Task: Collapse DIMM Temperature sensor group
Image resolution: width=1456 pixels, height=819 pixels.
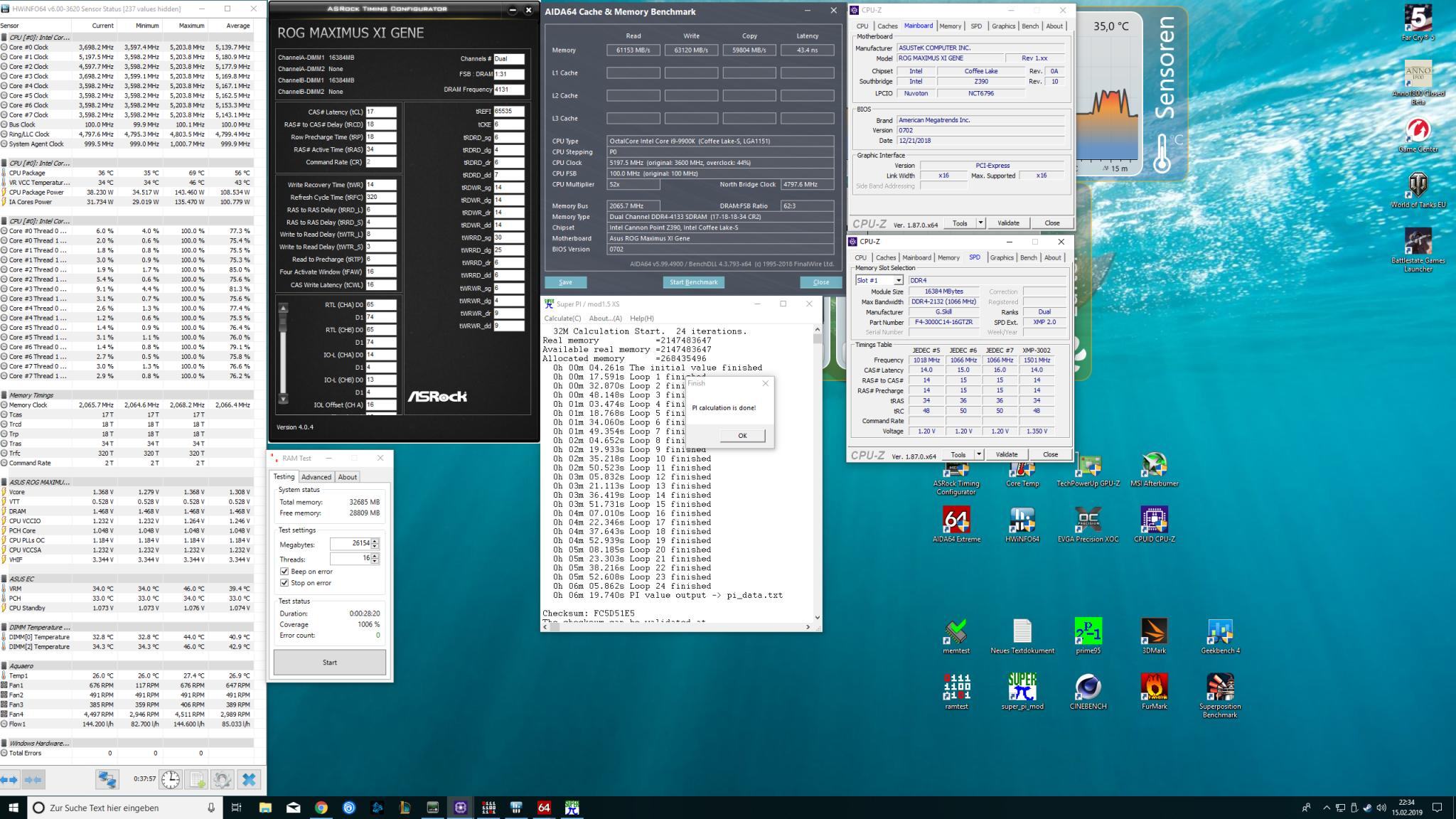Action: pos(4,627)
